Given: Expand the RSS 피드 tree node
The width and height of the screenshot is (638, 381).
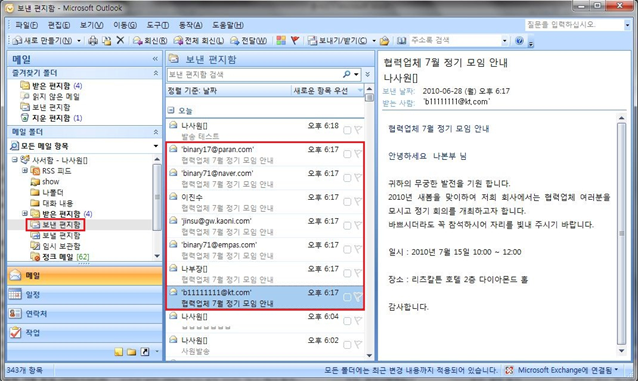Looking at the screenshot, I should coord(24,171).
